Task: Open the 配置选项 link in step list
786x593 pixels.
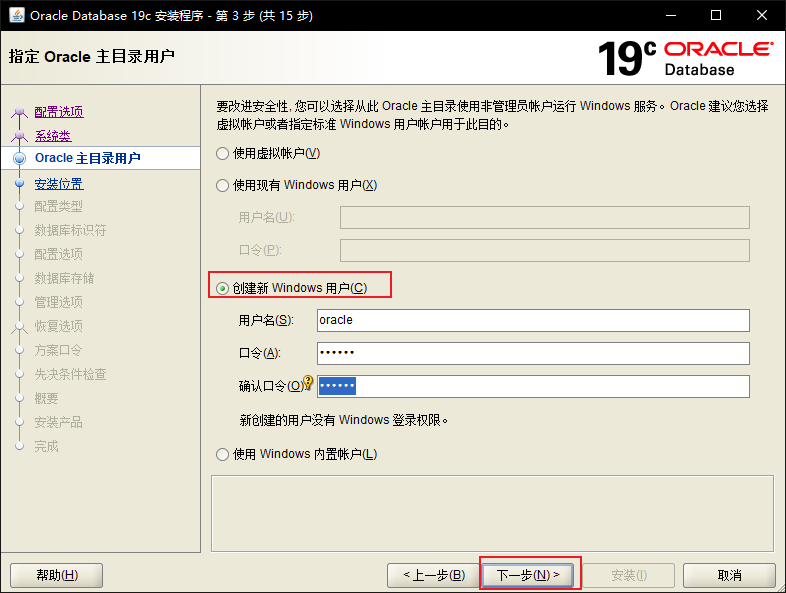Action: [59, 112]
